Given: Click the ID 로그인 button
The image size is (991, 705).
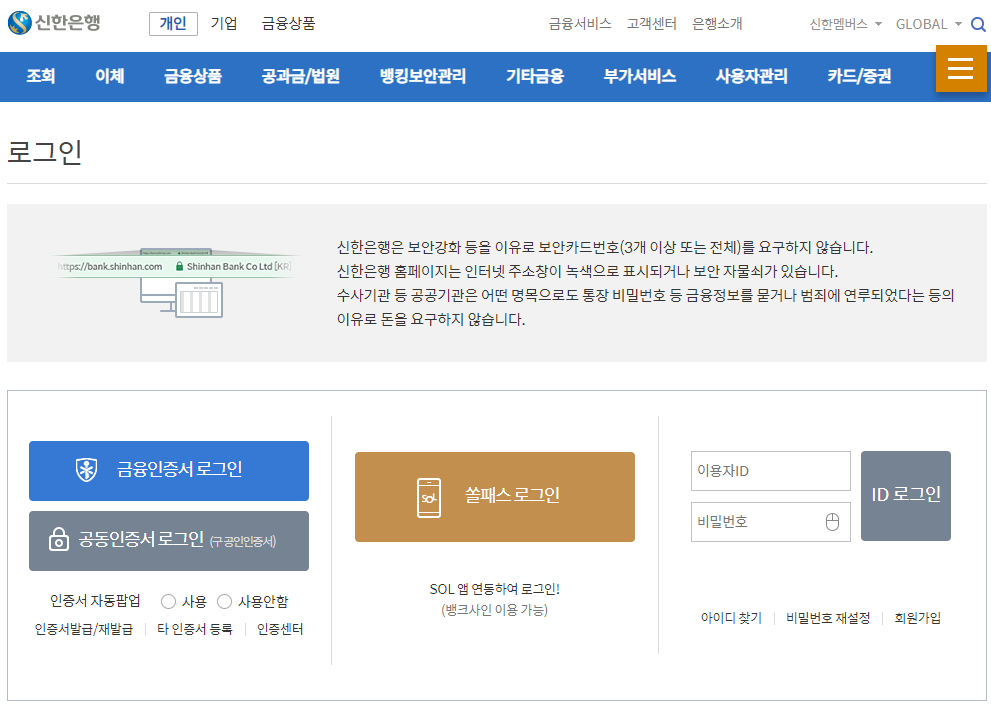Looking at the screenshot, I should pyautogui.click(x=905, y=495).
